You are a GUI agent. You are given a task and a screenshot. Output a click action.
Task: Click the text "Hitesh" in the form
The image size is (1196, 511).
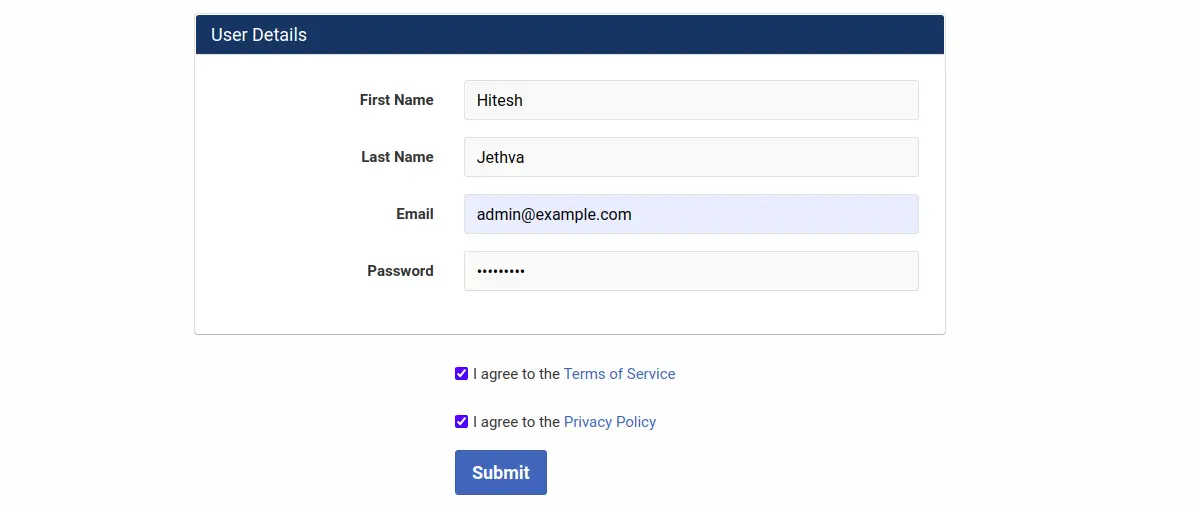(x=500, y=100)
